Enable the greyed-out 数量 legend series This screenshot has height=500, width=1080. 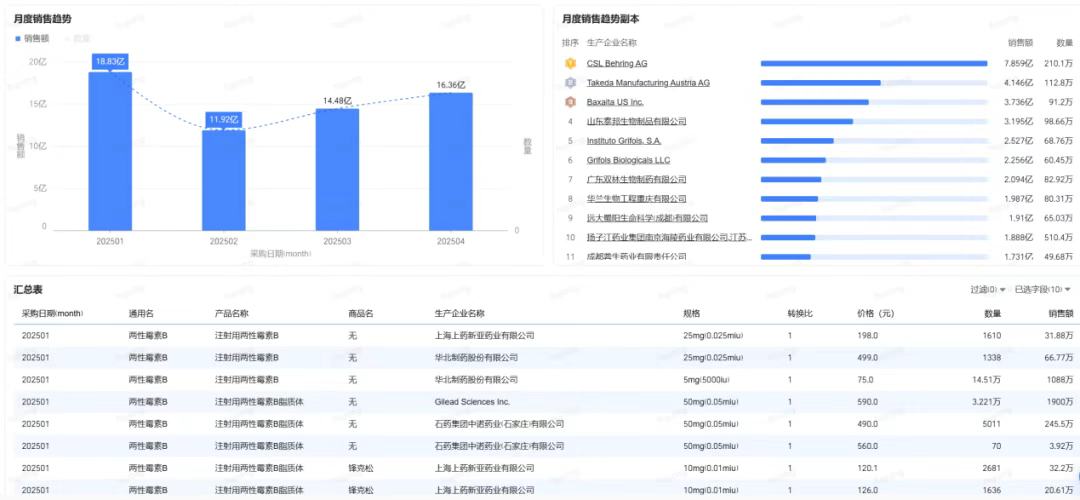(76, 38)
